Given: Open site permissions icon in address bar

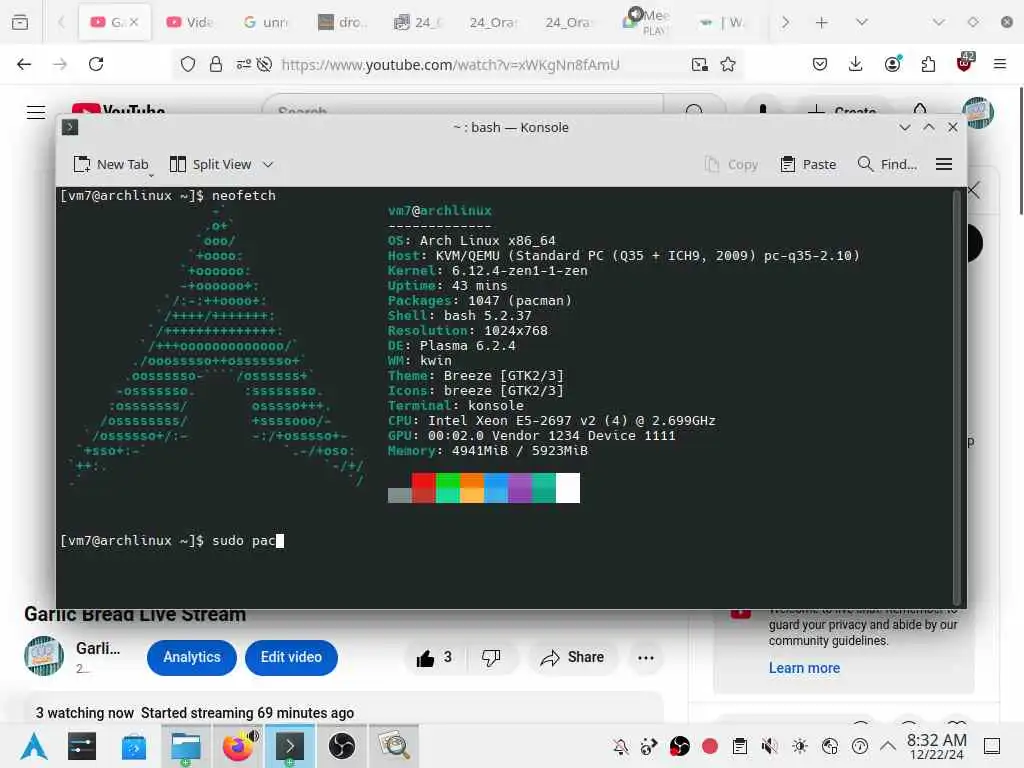Looking at the screenshot, I should click(244, 64).
